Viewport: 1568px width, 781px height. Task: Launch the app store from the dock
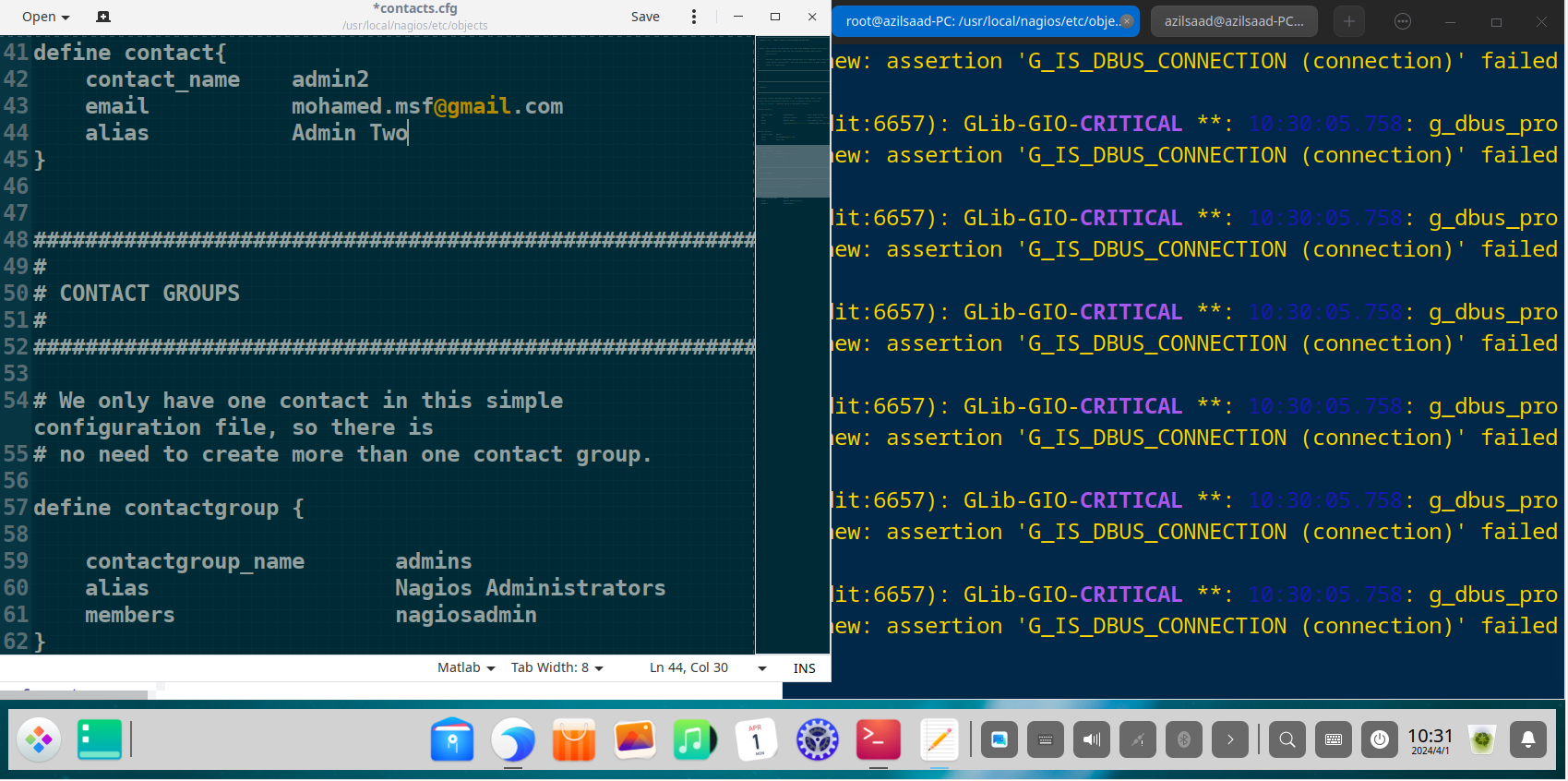point(573,739)
